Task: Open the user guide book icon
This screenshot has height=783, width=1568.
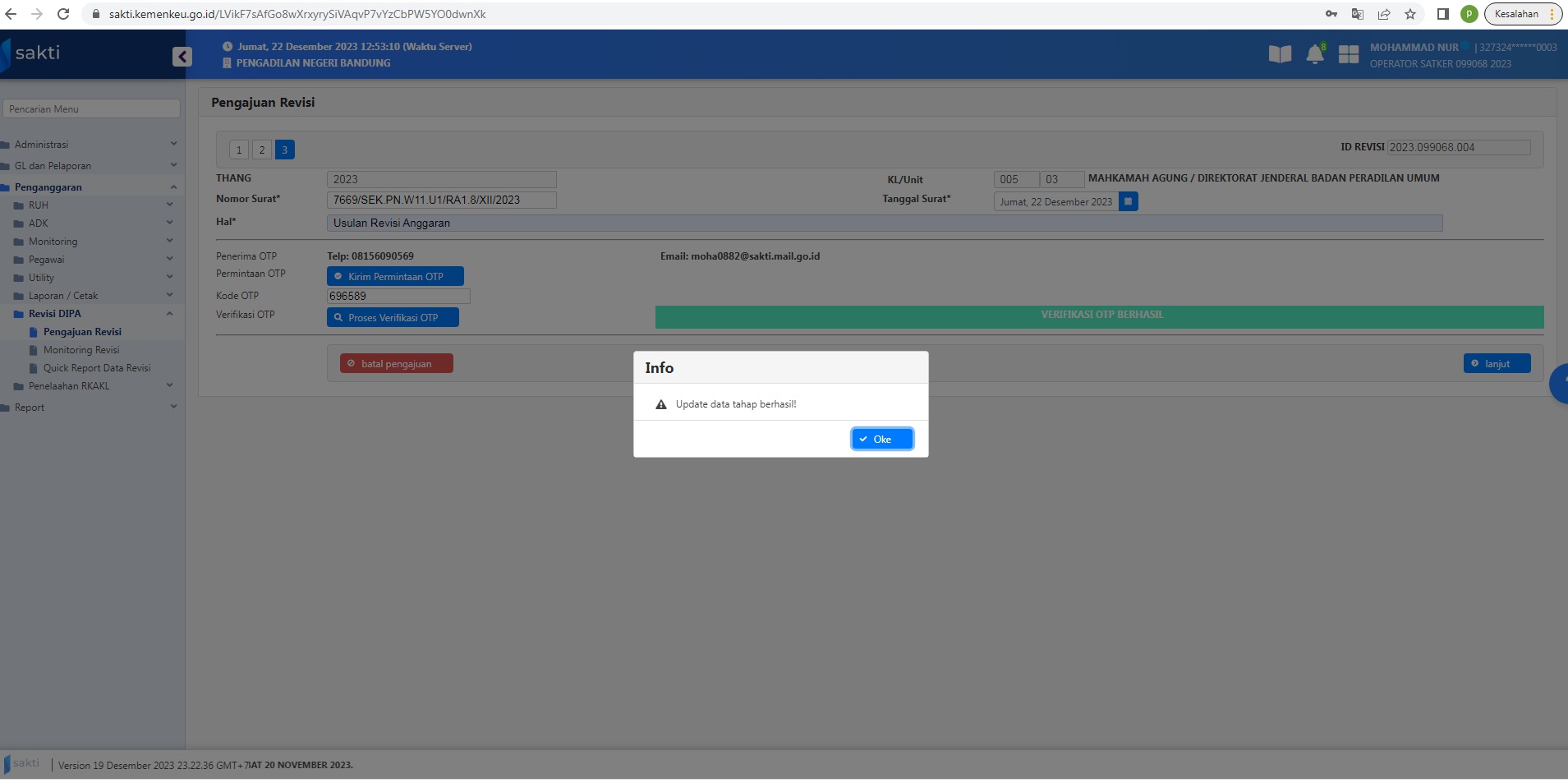Action: tap(1279, 55)
